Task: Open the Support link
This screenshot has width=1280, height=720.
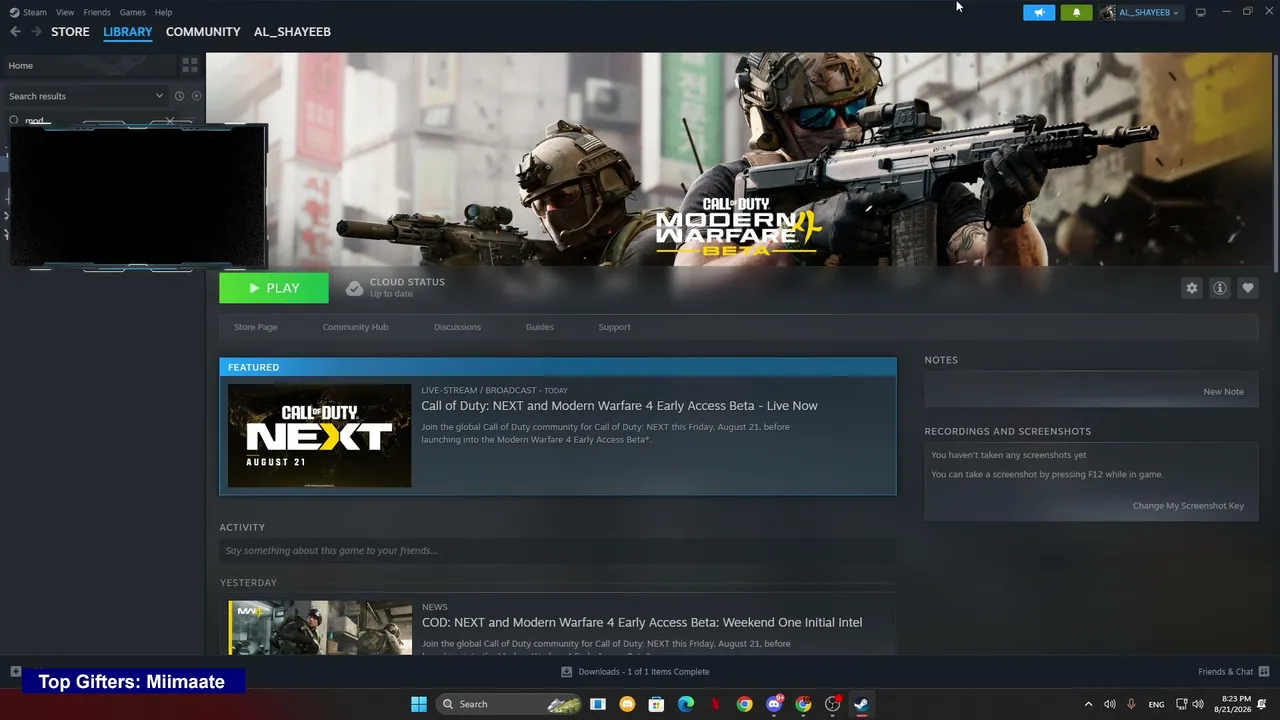Action: (614, 327)
